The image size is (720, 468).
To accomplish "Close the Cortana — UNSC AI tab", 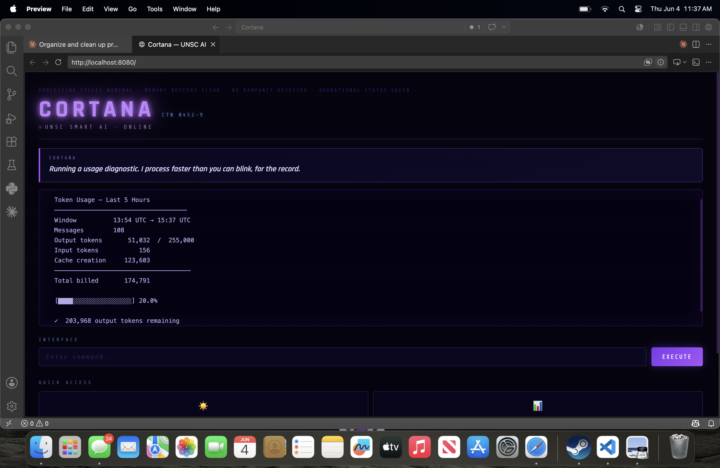I will click(x=213, y=45).
